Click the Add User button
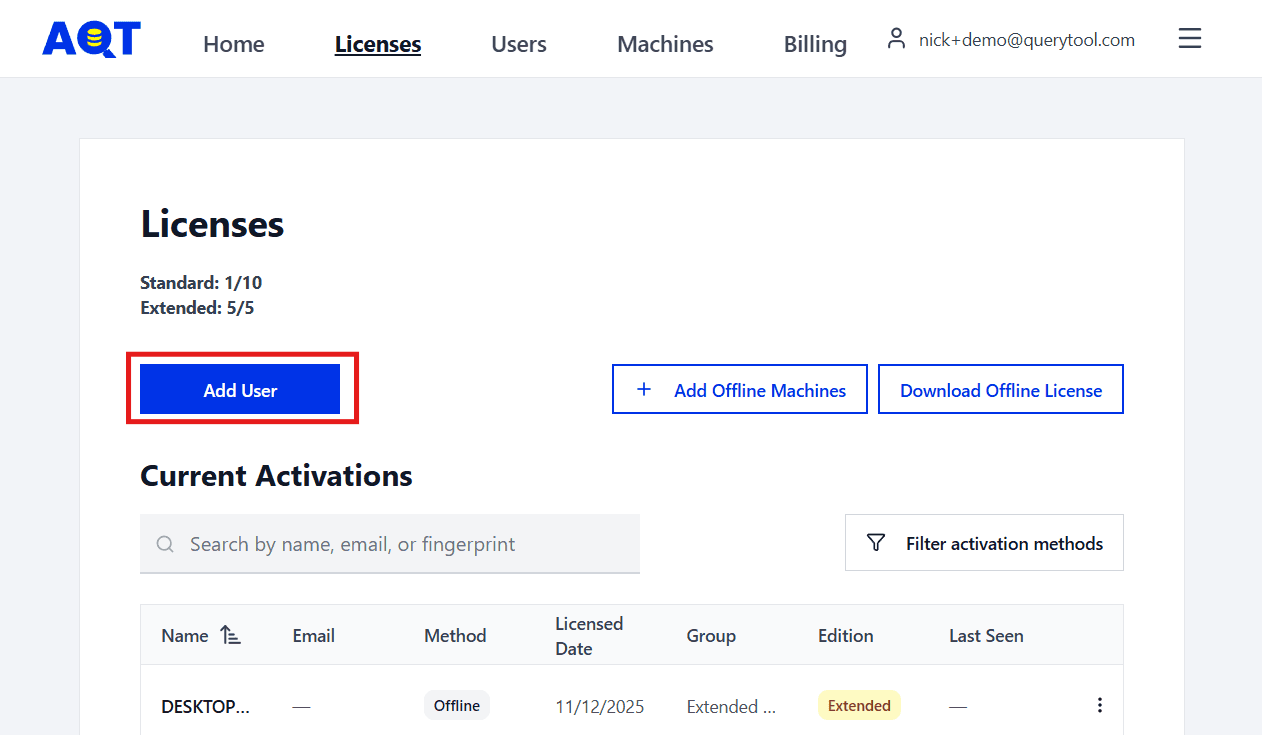Image resolution: width=1262 pixels, height=735 pixels. 240,389
